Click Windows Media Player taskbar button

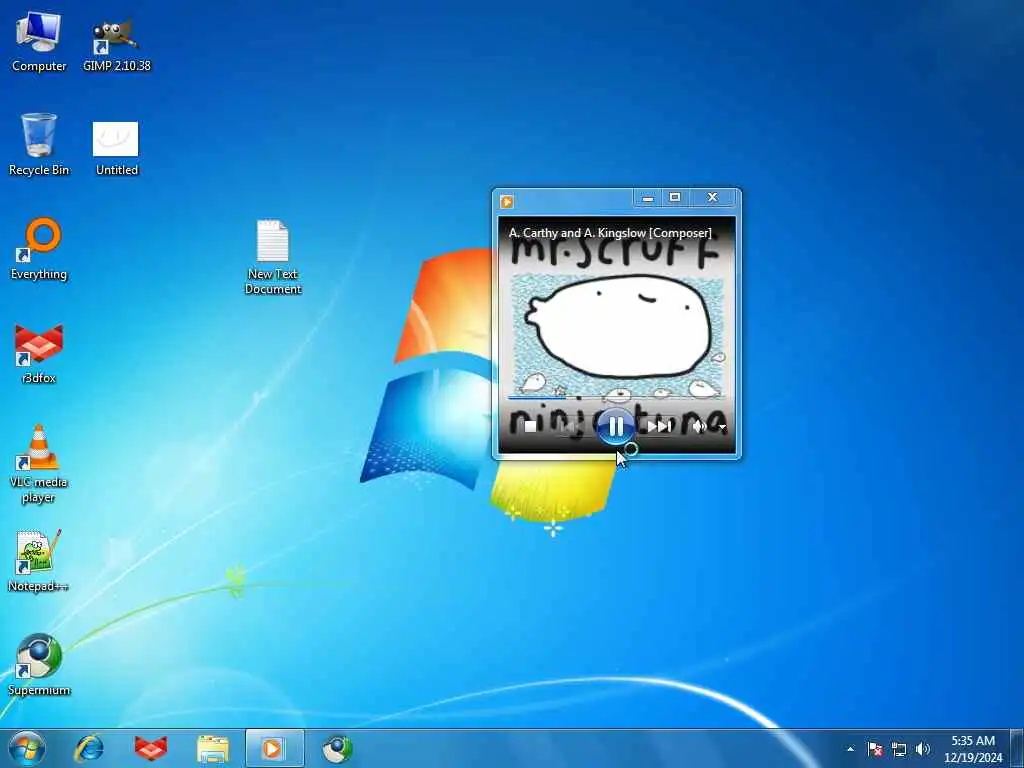[275, 748]
